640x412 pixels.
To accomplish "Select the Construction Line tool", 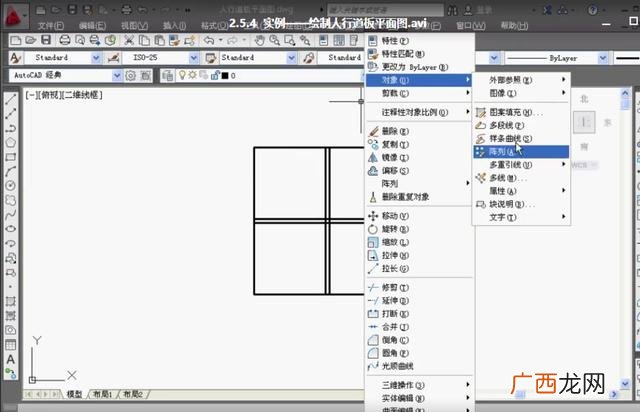I will [x=10, y=114].
